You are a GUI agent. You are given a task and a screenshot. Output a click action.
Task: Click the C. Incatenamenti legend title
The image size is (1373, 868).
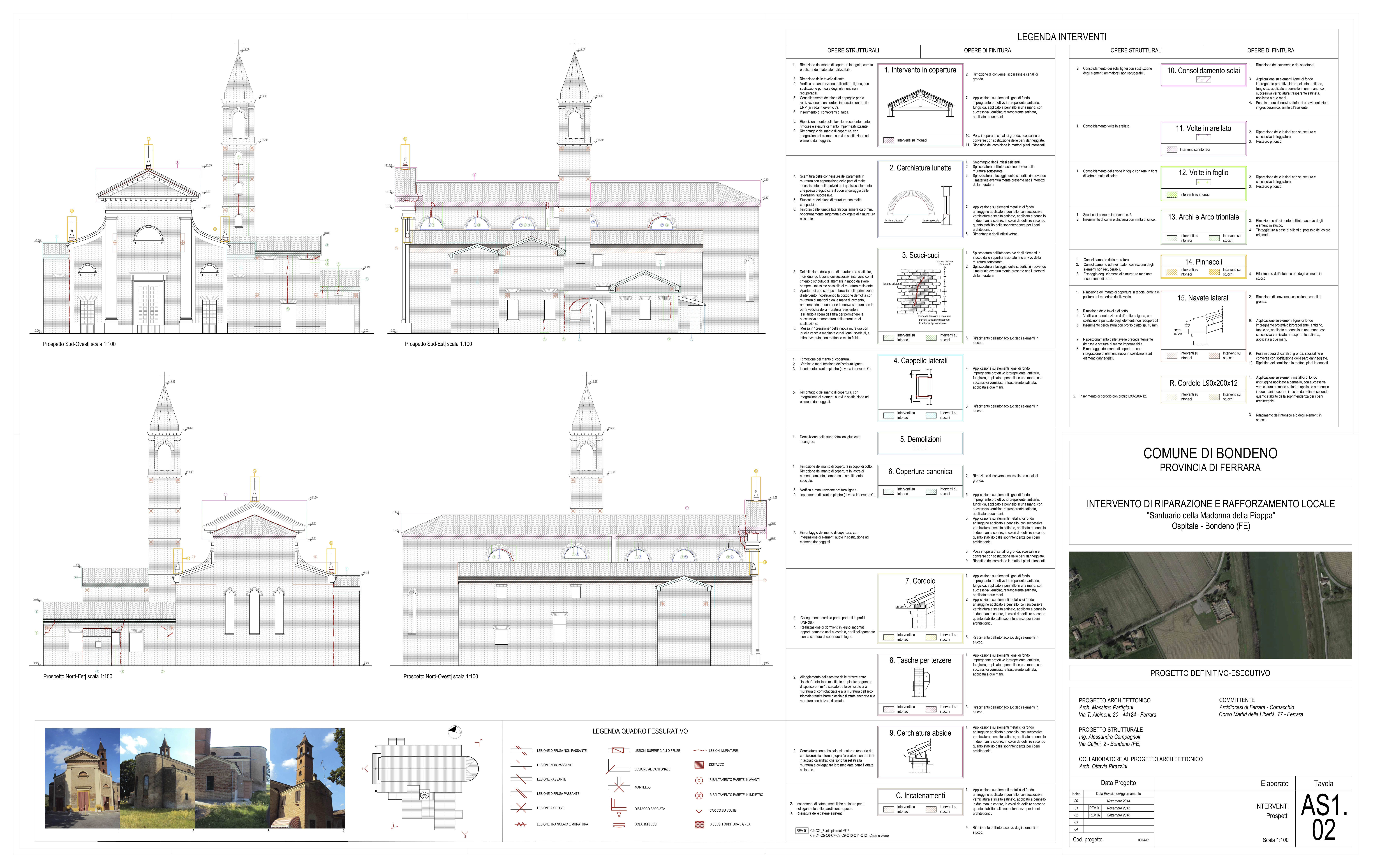point(920,796)
